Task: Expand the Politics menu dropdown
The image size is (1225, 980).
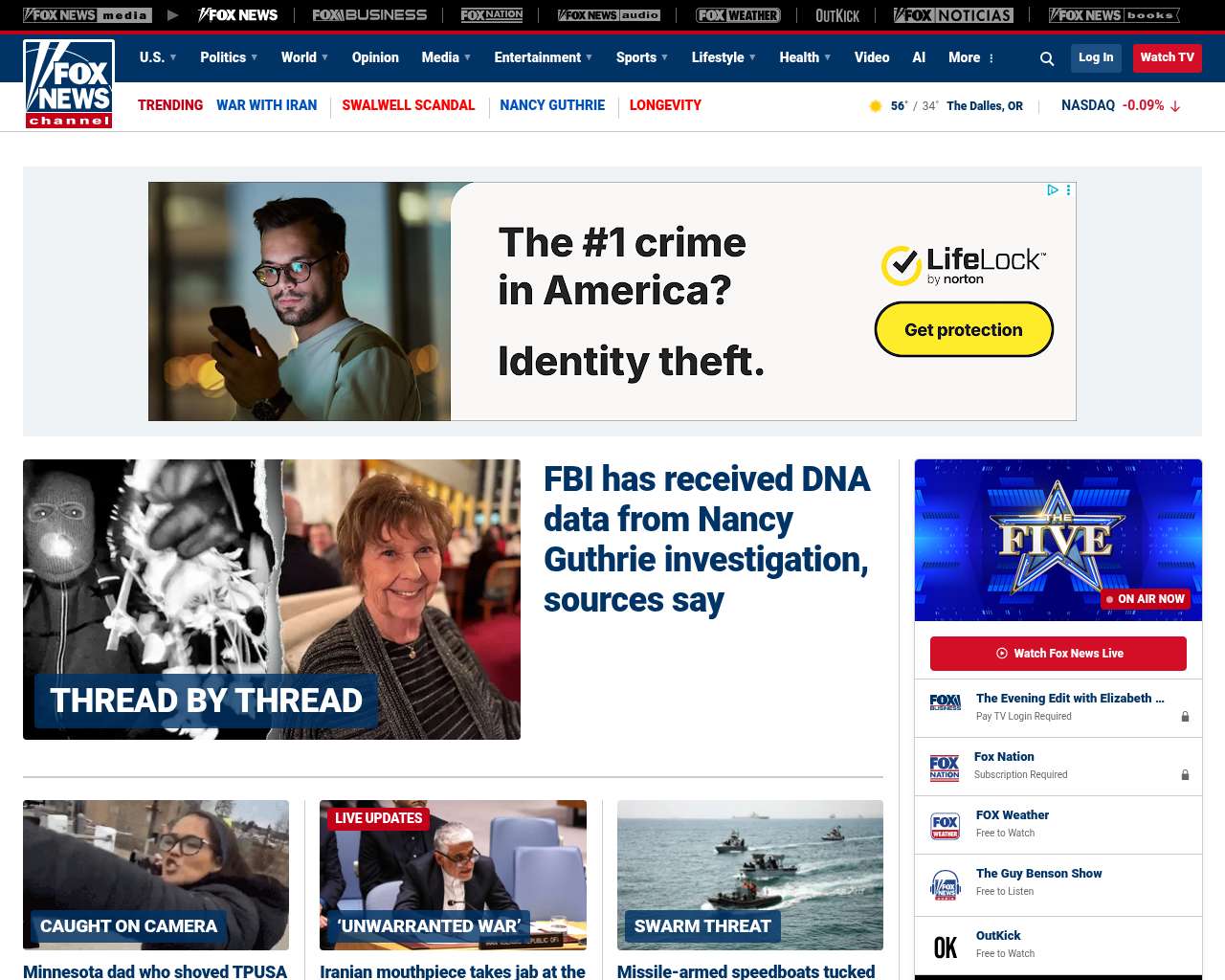Action: (x=229, y=57)
